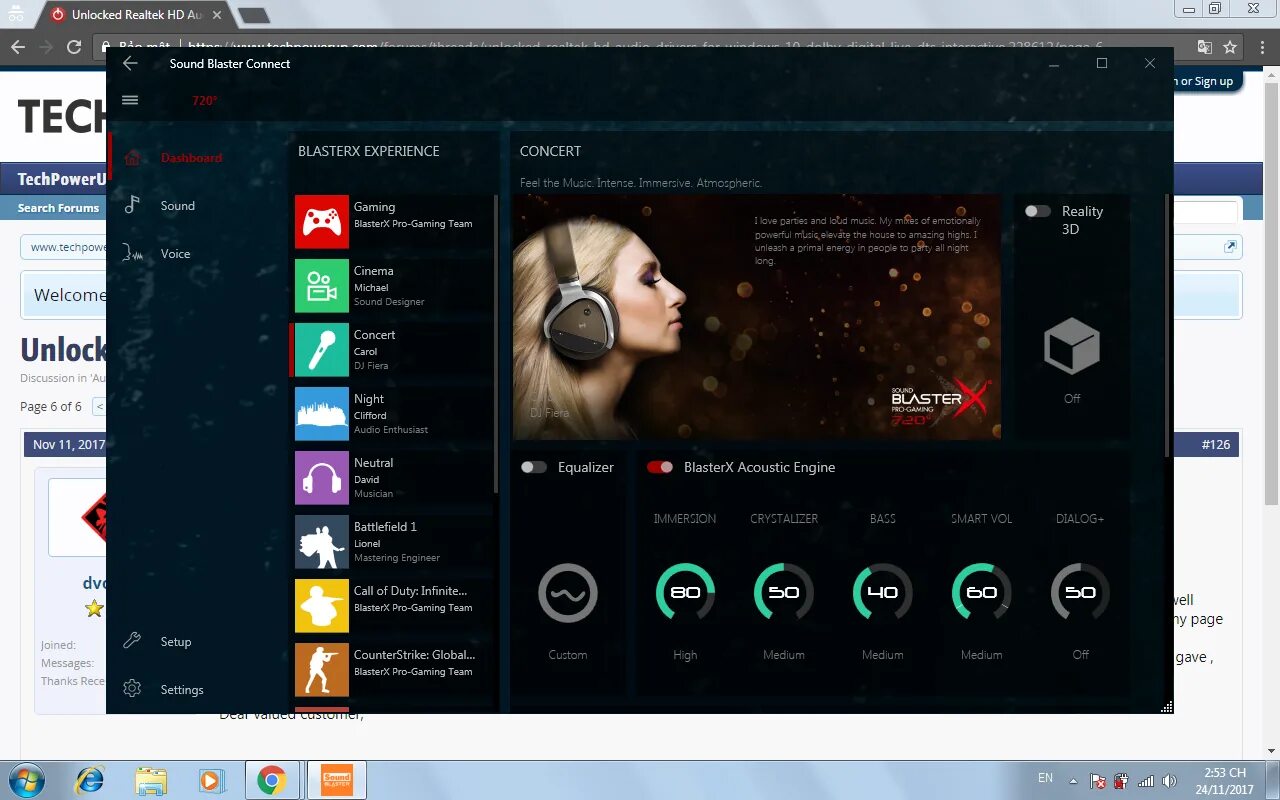This screenshot has height=800, width=1280.
Task: Click the Reality 3D cube icon
Action: pos(1072,347)
